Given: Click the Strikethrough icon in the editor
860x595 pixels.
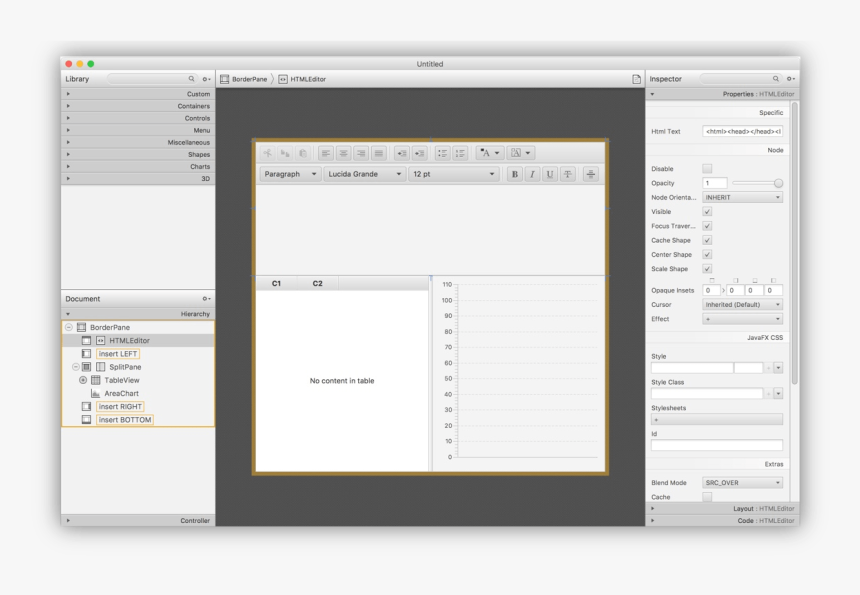Looking at the screenshot, I should (567, 174).
